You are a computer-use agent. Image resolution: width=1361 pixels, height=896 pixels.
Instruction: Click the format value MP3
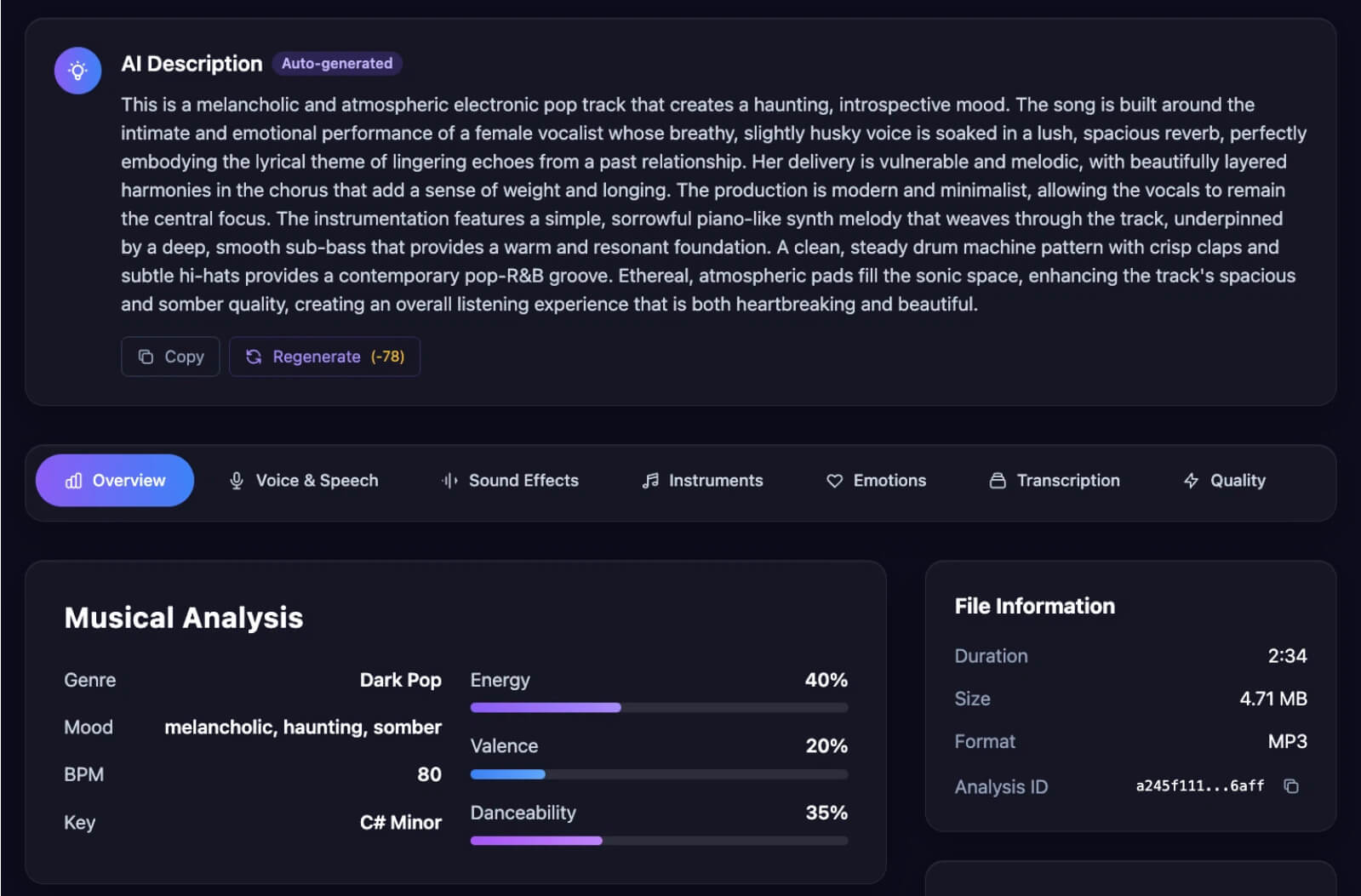point(1287,741)
